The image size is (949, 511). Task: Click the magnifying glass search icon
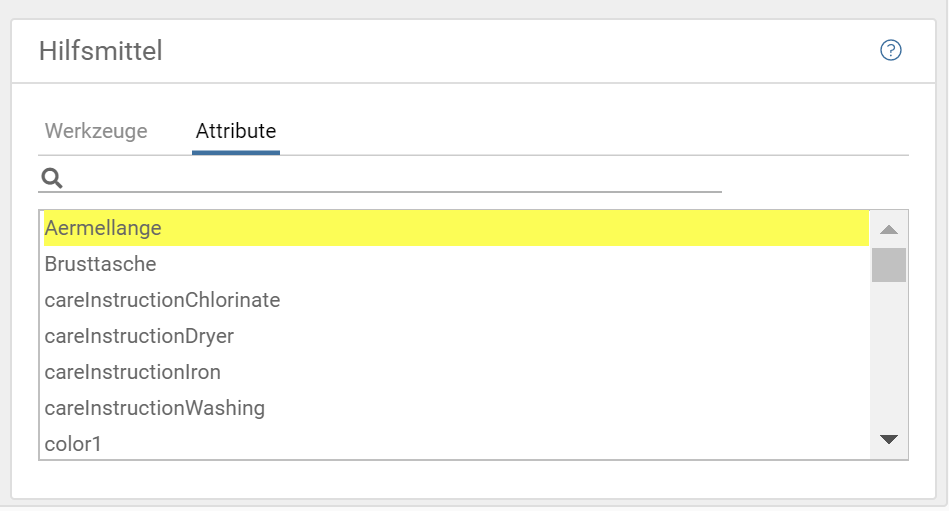pos(52,178)
